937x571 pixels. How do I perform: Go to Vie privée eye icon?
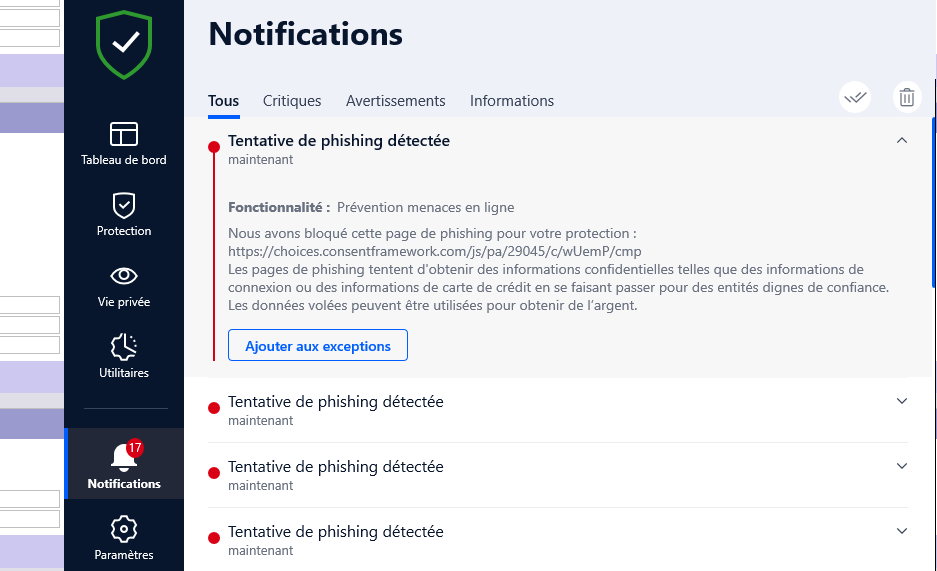[124, 286]
